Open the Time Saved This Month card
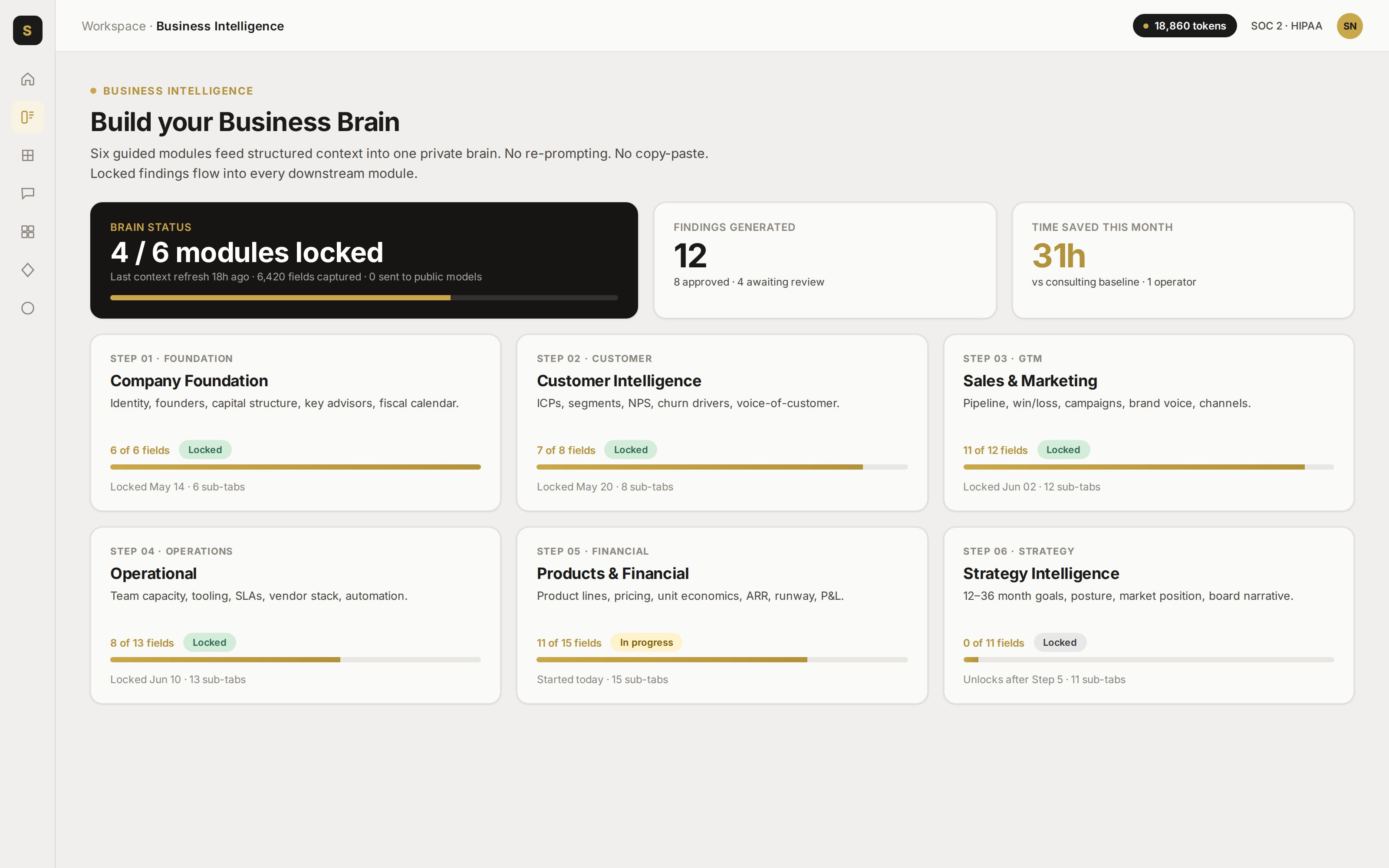This screenshot has width=1389, height=868. [1183, 260]
